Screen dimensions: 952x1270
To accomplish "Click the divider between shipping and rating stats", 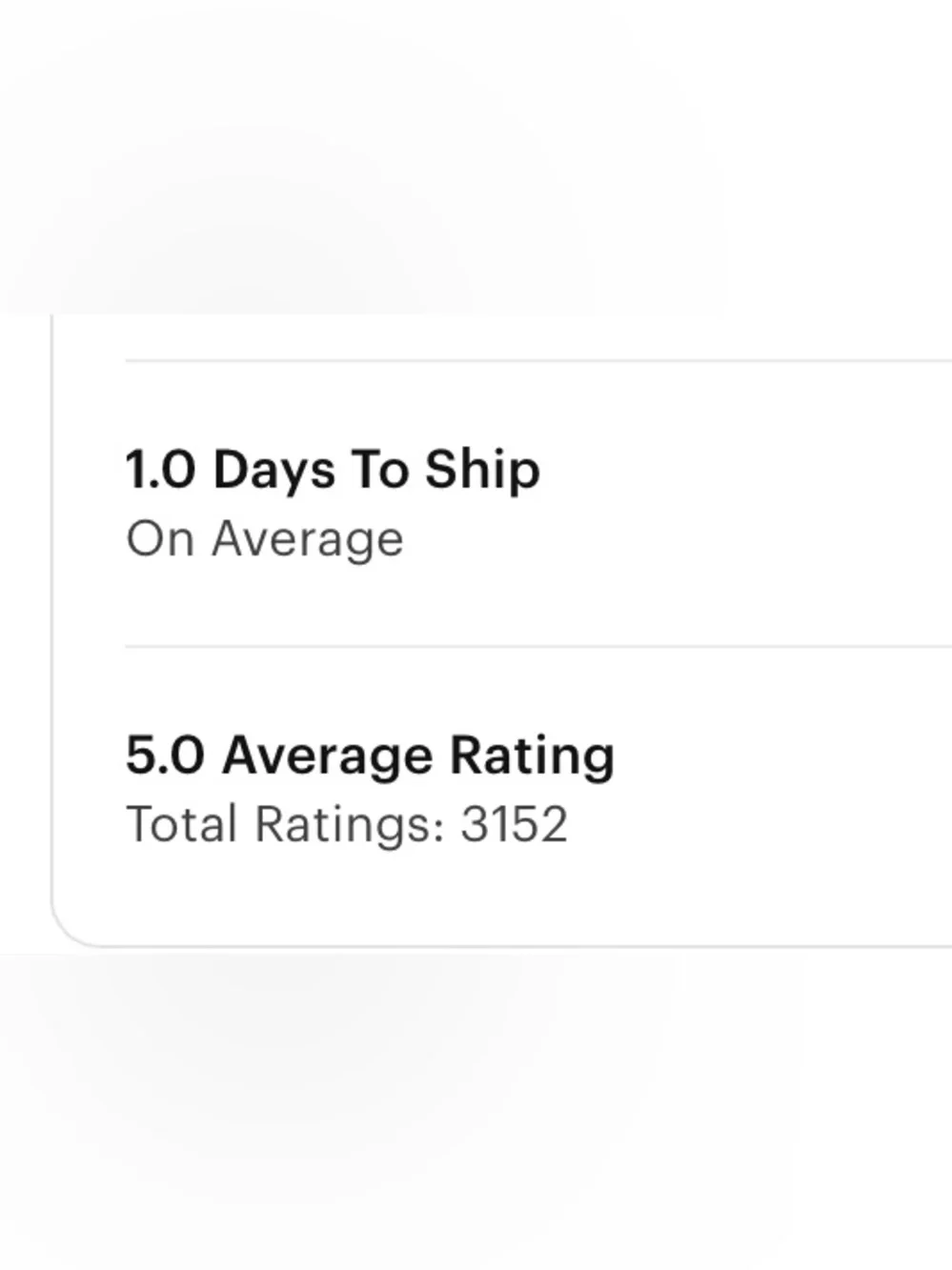I will (x=538, y=646).
